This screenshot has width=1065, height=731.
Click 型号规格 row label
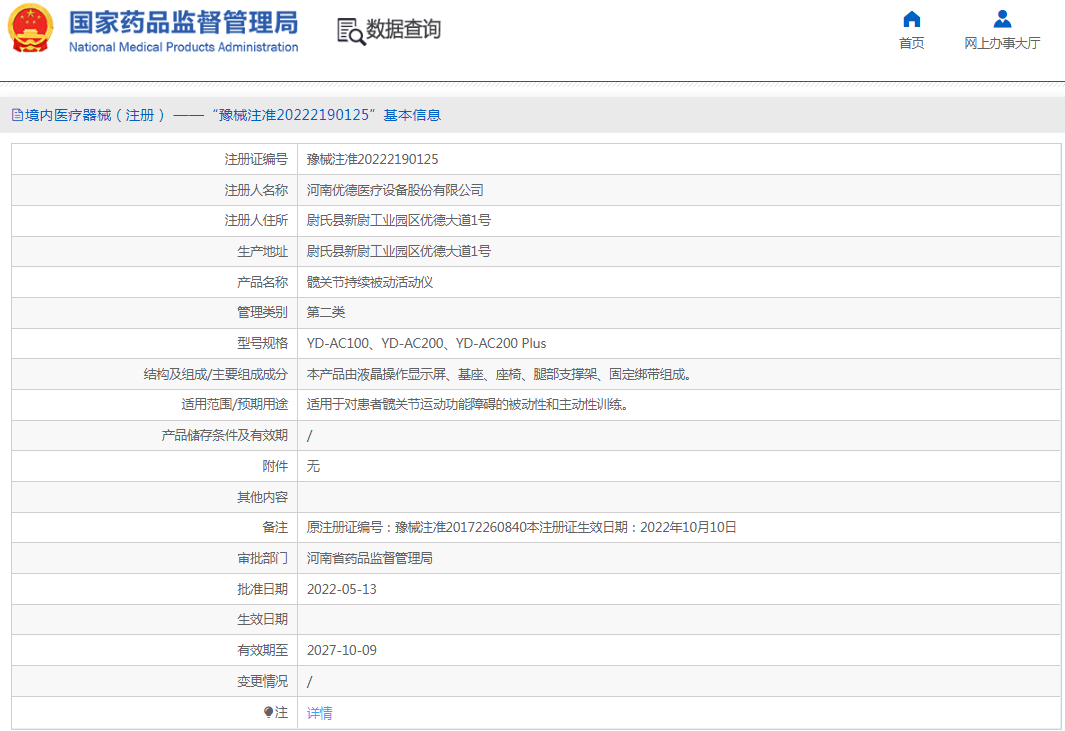point(262,343)
